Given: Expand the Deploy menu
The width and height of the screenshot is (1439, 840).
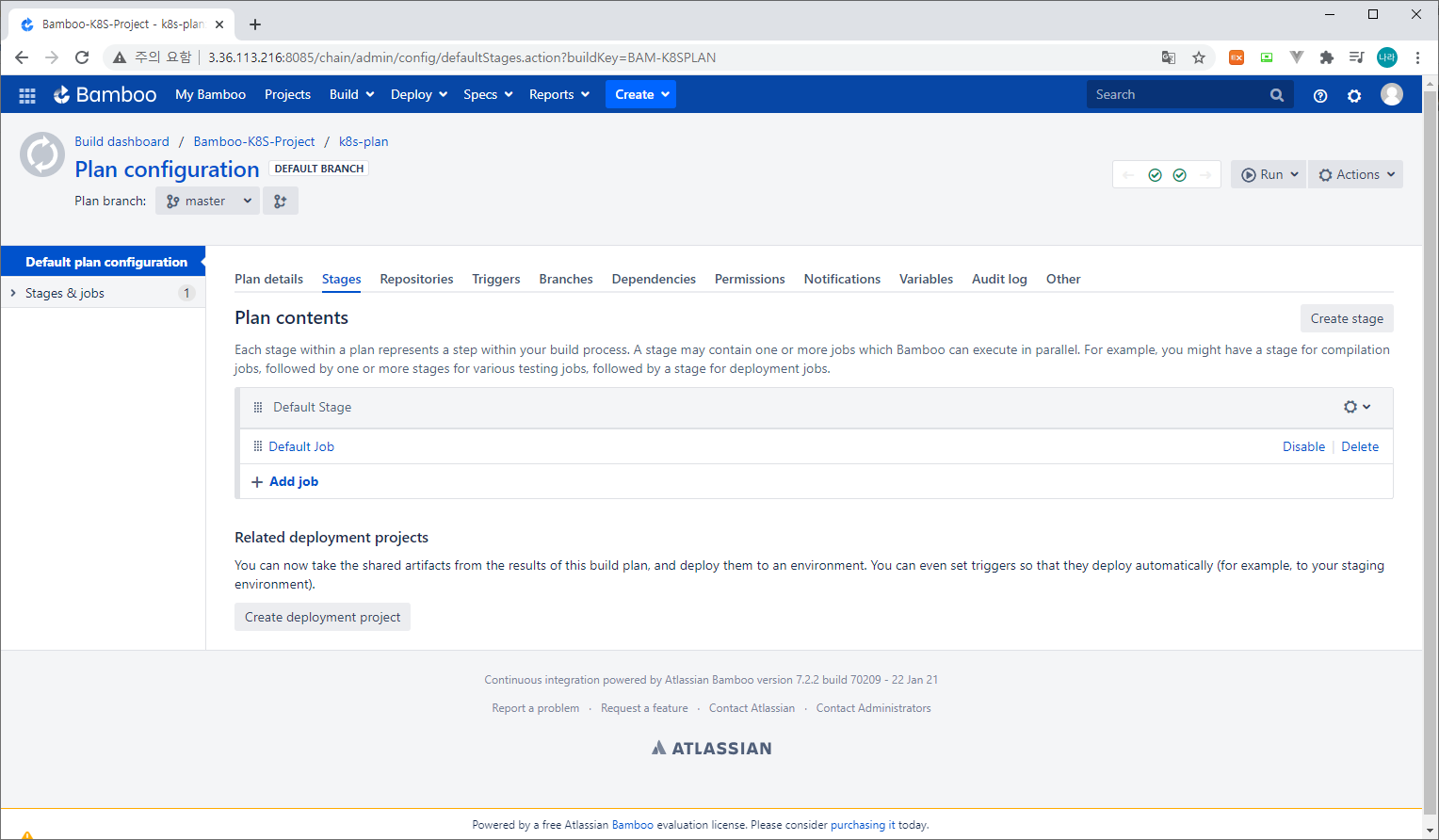Looking at the screenshot, I should (419, 94).
